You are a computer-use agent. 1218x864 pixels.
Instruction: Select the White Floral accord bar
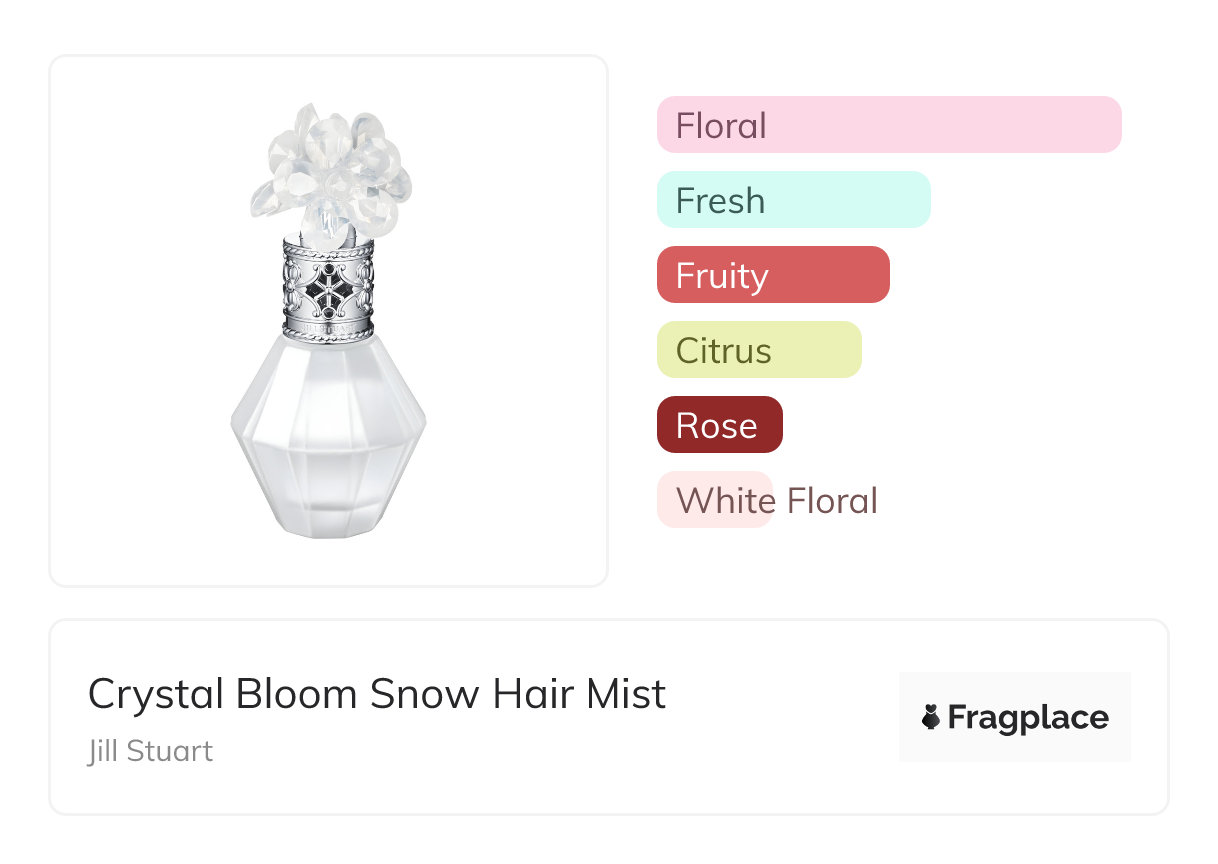(714, 500)
